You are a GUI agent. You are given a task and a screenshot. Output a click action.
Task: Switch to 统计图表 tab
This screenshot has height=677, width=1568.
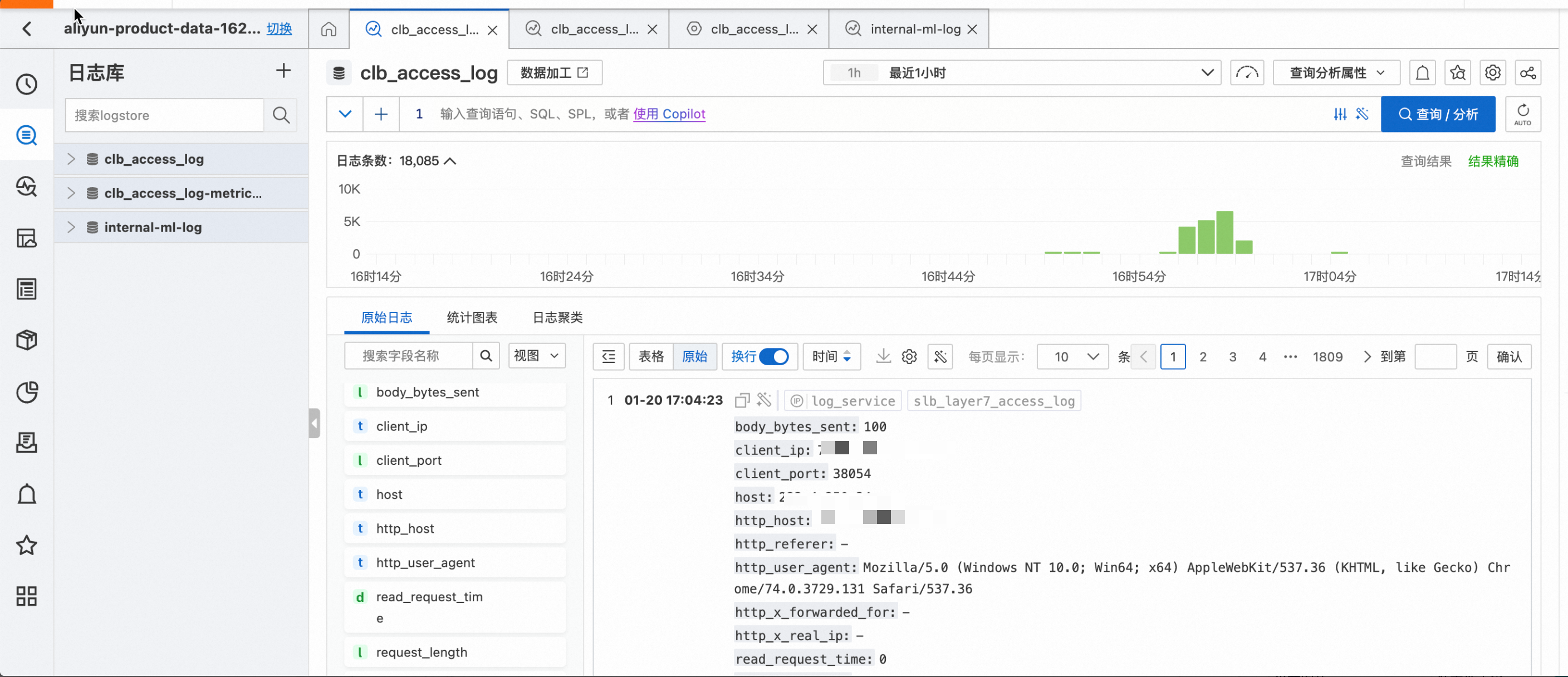point(472,317)
